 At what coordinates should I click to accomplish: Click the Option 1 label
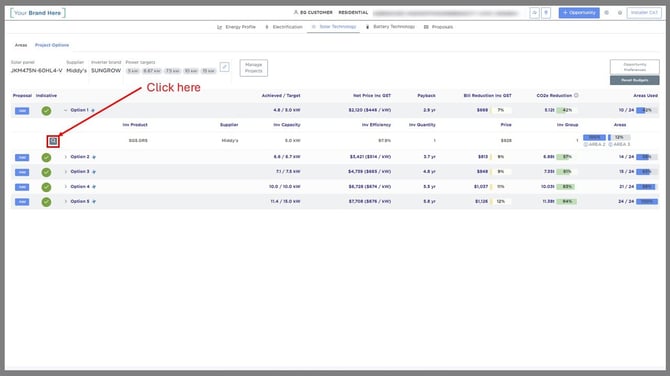[79, 110]
